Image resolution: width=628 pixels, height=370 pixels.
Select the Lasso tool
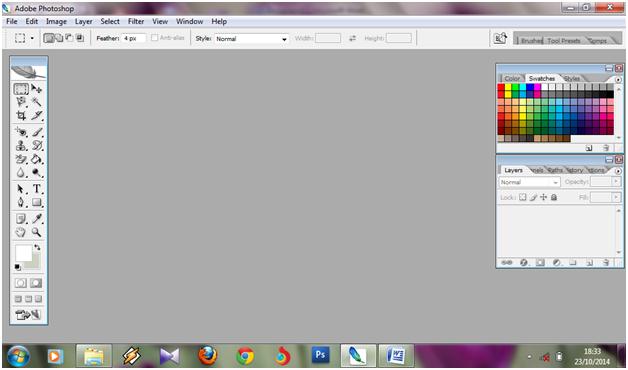(x=21, y=102)
